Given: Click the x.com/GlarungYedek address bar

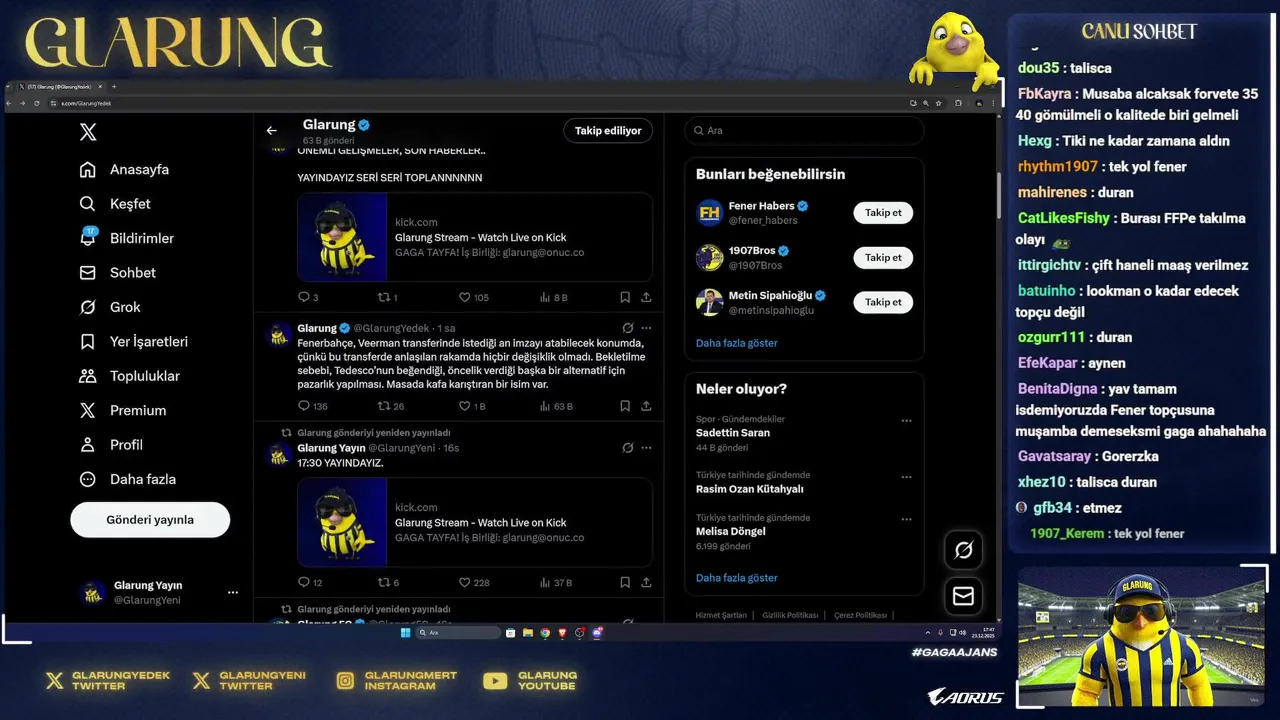Looking at the screenshot, I should click(x=475, y=103).
